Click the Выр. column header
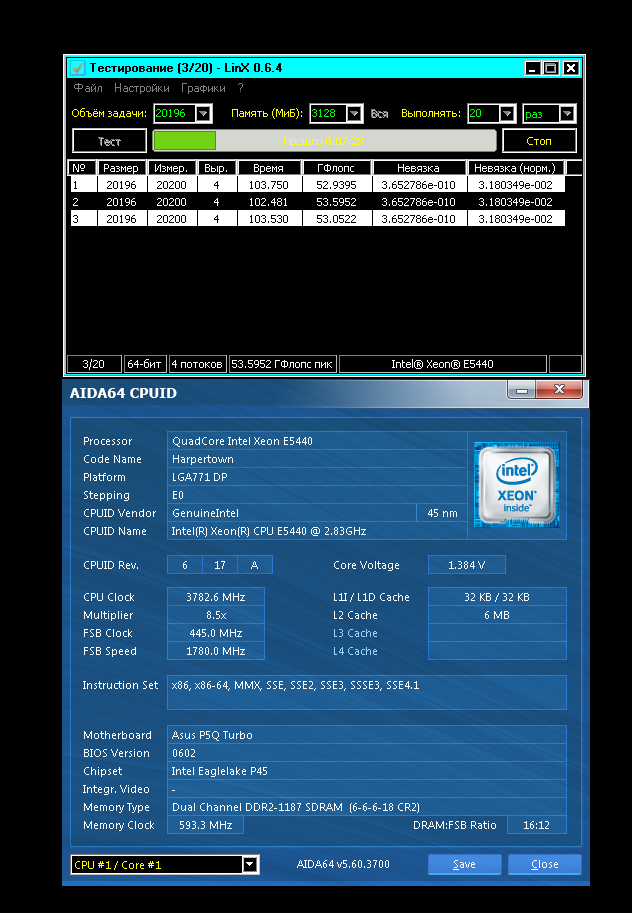The image size is (632, 913). pyautogui.click(x=216, y=168)
